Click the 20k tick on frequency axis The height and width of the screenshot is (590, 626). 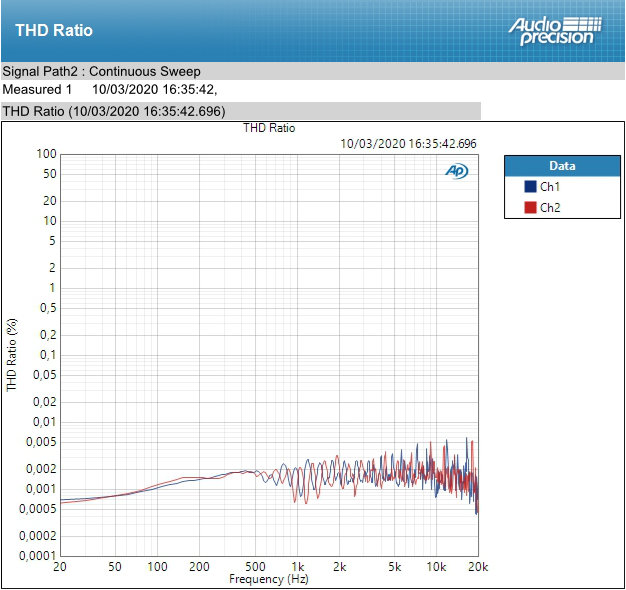[x=478, y=566]
